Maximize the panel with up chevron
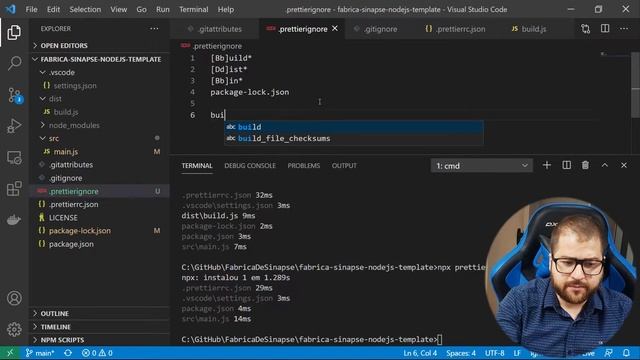This screenshot has height=360, width=640. click(x=604, y=165)
